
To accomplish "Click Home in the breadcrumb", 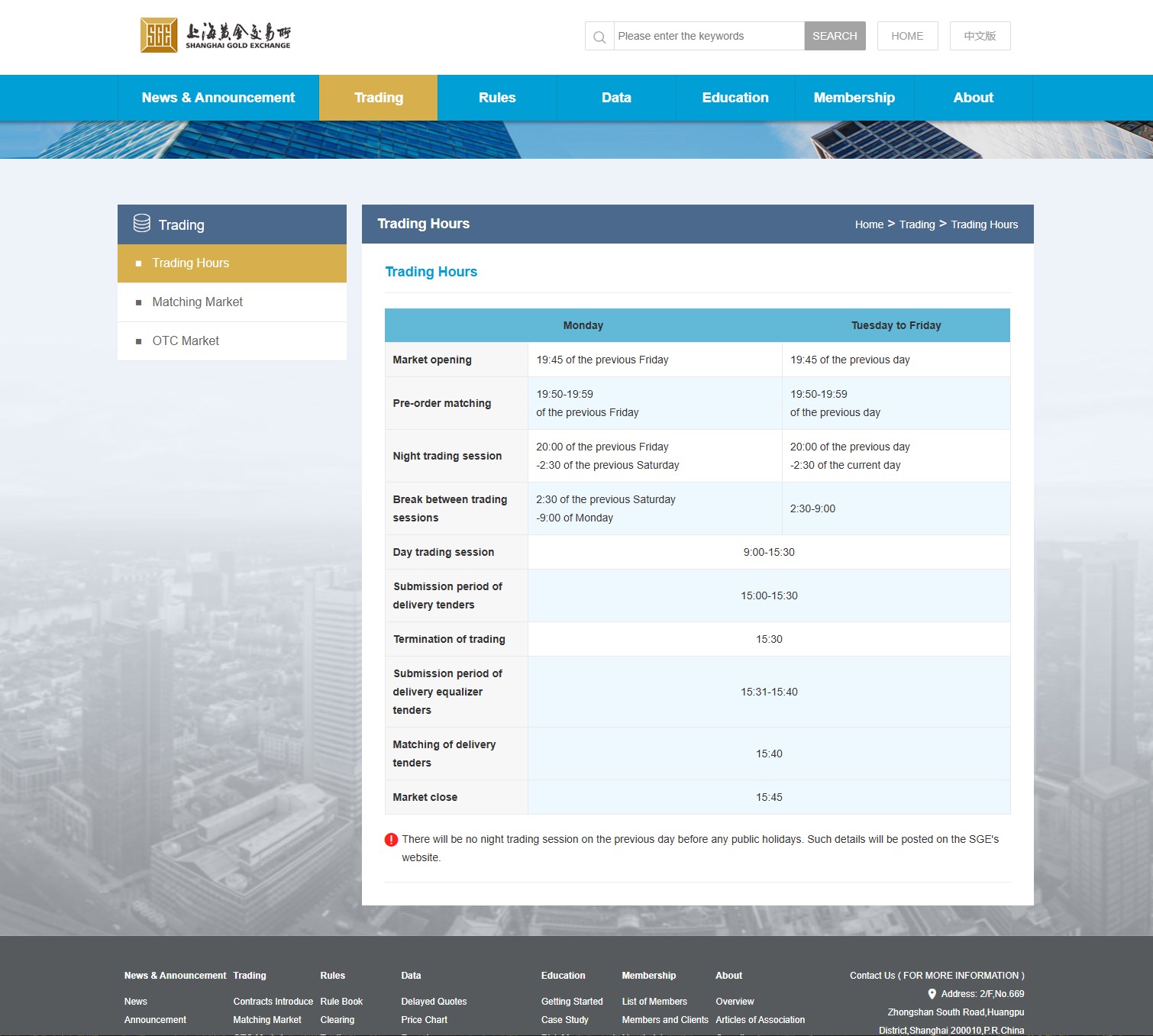I will (x=869, y=224).
